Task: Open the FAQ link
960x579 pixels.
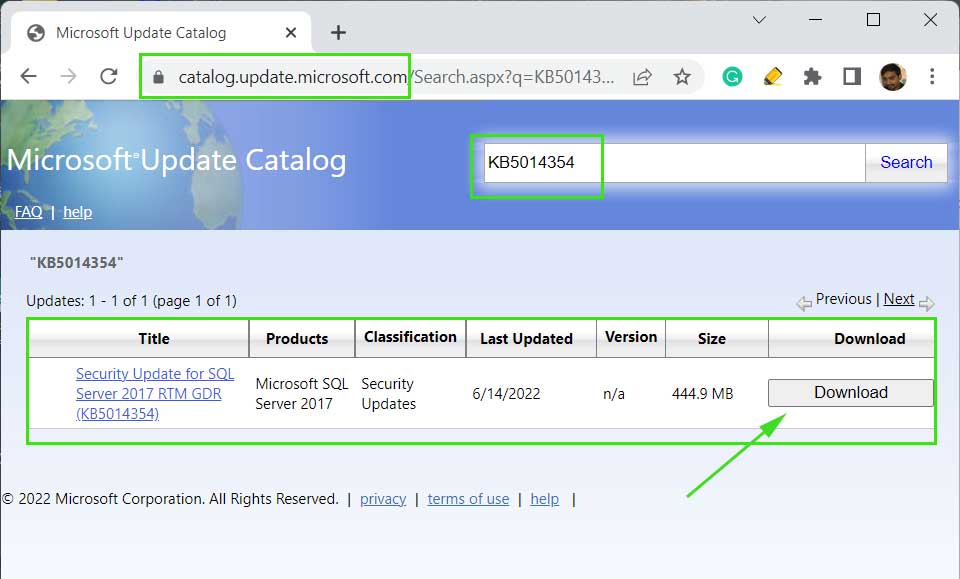Action: (28, 212)
